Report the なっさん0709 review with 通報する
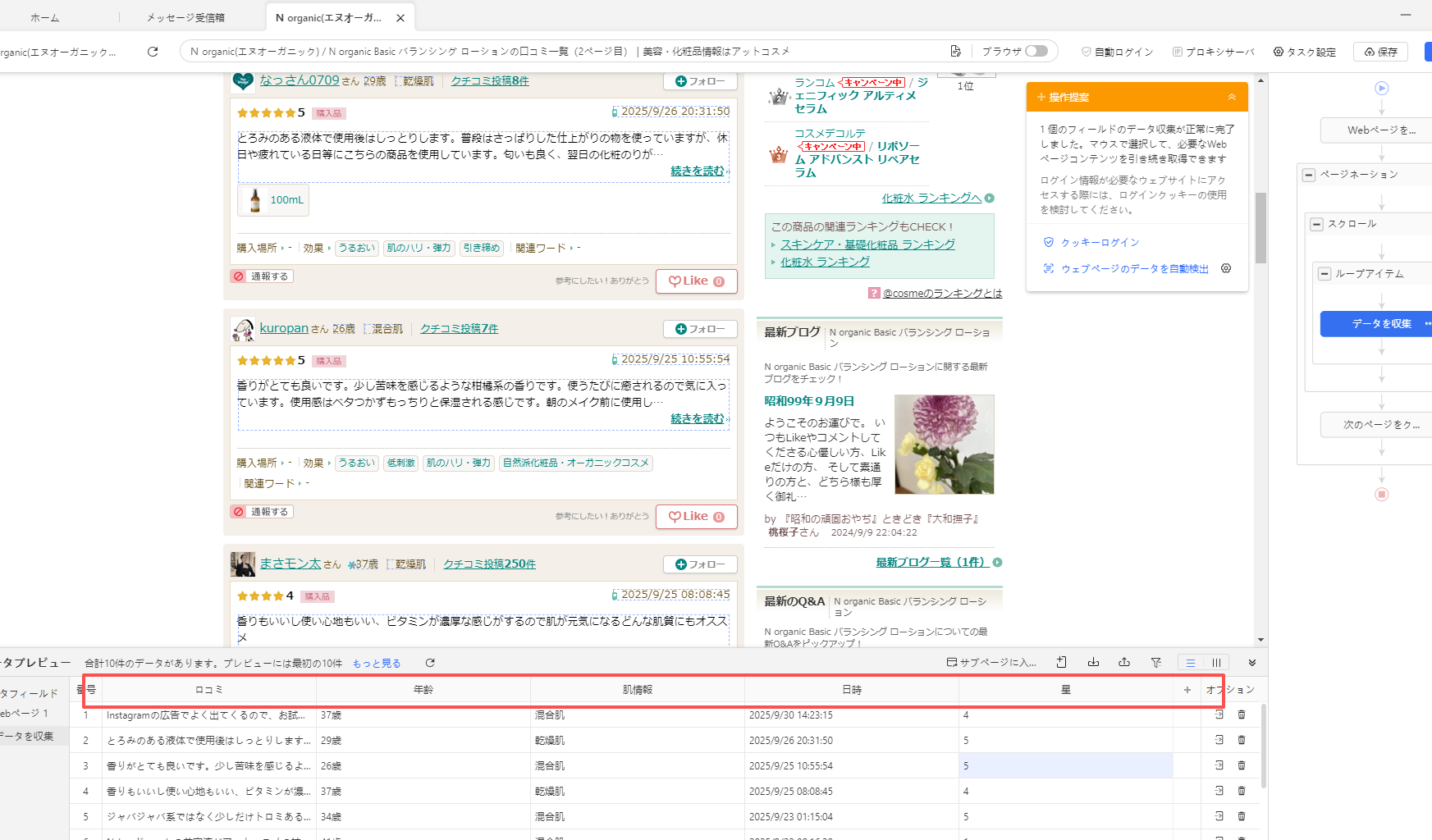The image size is (1432, 840). [262, 276]
